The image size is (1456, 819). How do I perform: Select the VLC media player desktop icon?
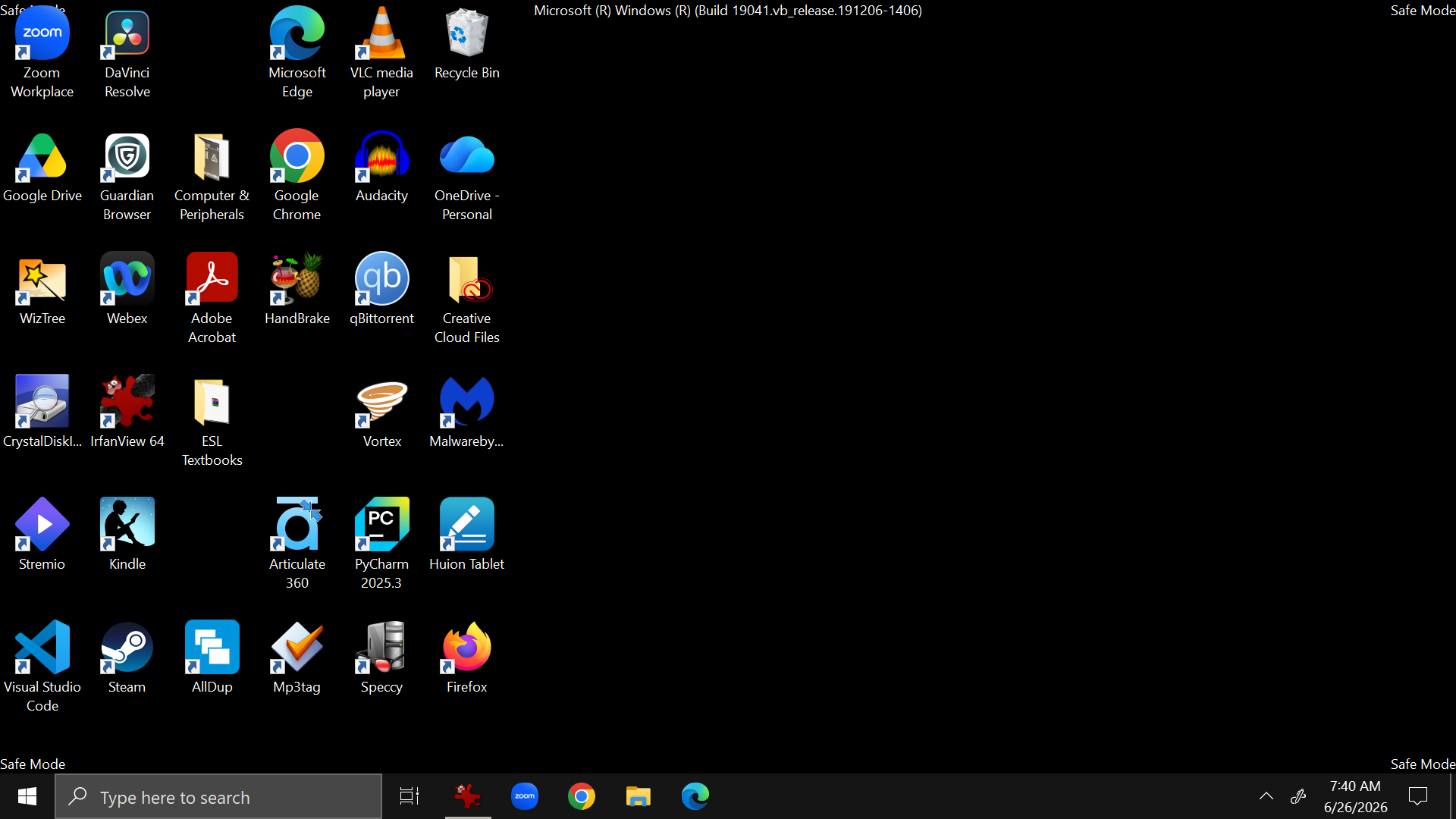(x=382, y=53)
